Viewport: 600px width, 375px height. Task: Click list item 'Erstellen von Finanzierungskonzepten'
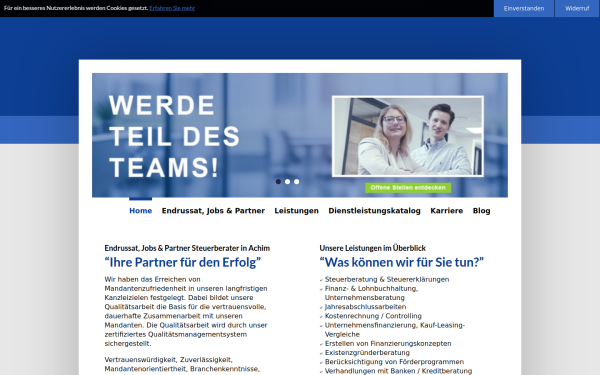(x=388, y=344)
